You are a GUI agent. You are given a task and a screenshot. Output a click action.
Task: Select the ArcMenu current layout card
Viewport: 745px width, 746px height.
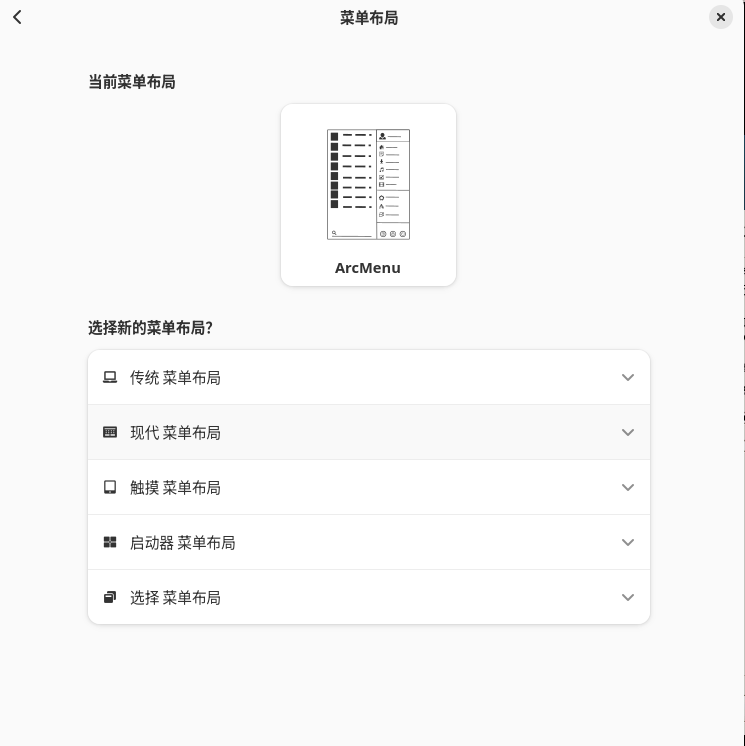coord(368,195)
